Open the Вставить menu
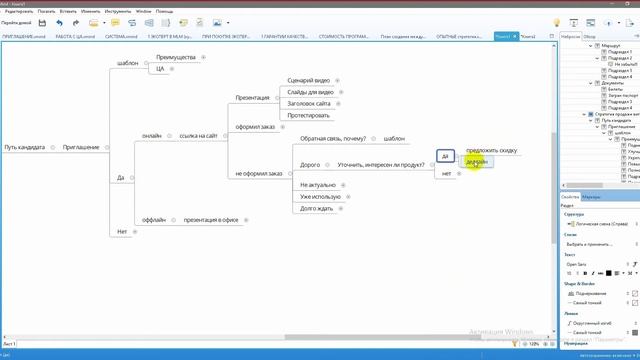This screenshot has height=360, width=640. [68, 11]
